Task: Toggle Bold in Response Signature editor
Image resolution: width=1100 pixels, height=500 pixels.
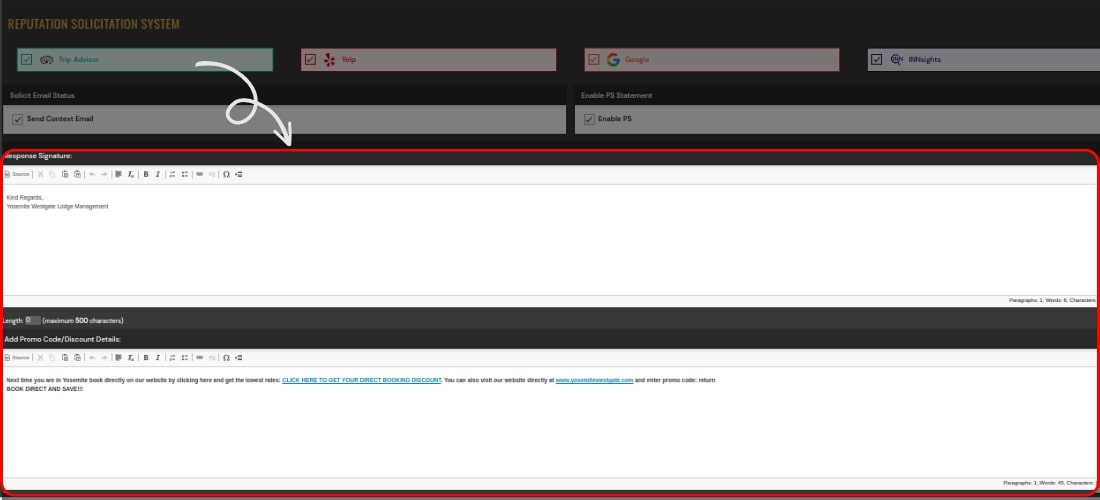Action: tap(146, 174)
